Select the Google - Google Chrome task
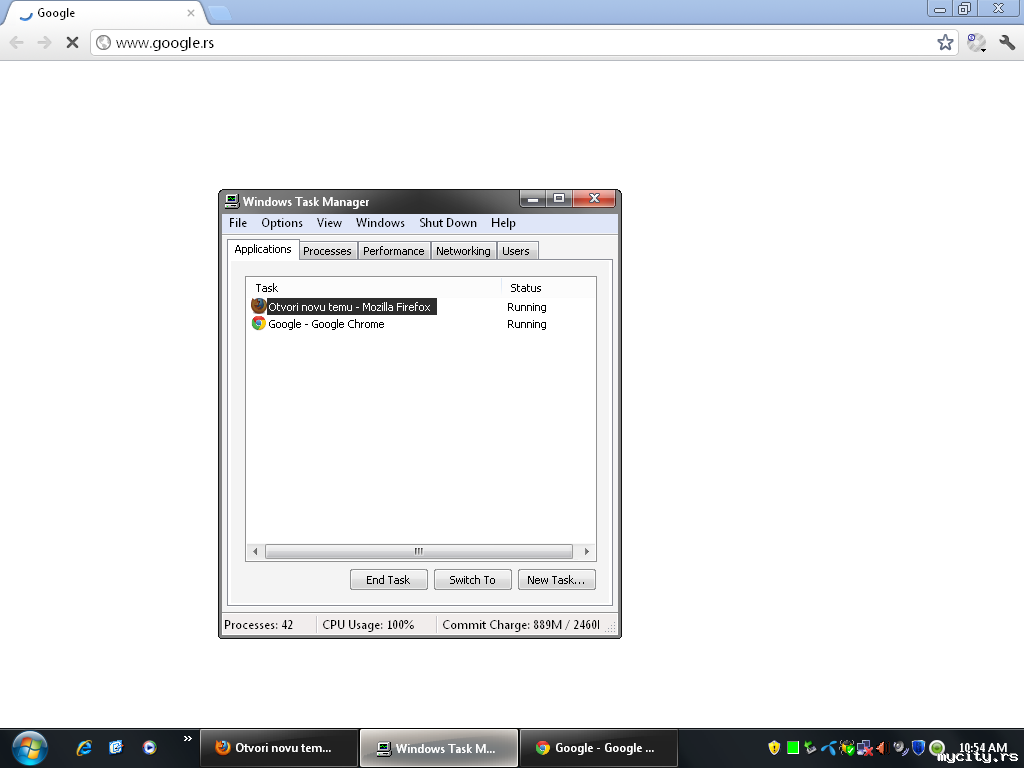 [x=326, y=324]
